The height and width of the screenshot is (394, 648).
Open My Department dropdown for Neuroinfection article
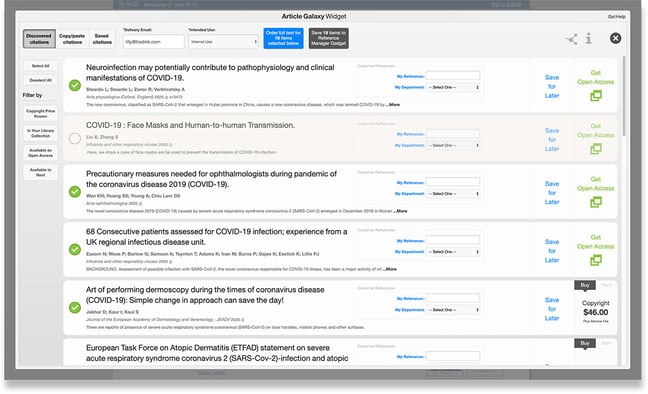[453, 88]
